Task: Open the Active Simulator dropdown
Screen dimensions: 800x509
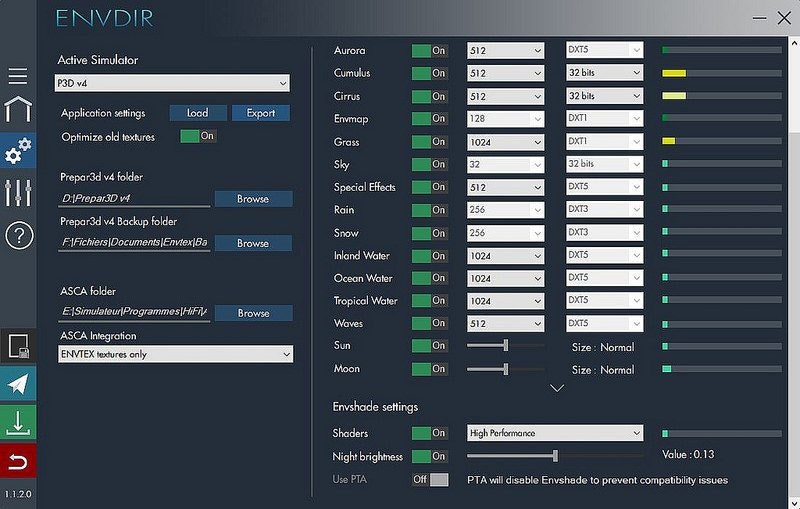Action: 172,82
